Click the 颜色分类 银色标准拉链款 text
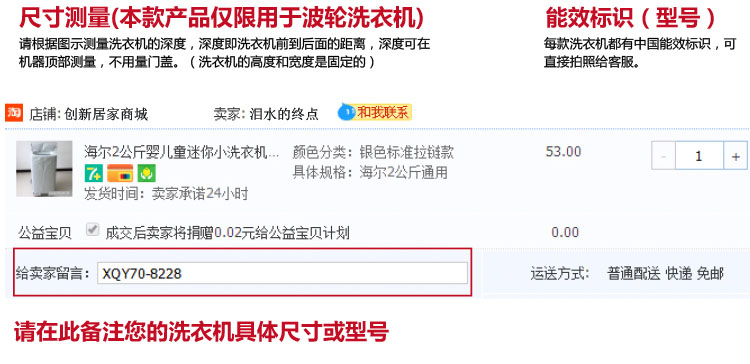Image resolution: width=750 pixels, height=364 pixels. pos(373,153)
